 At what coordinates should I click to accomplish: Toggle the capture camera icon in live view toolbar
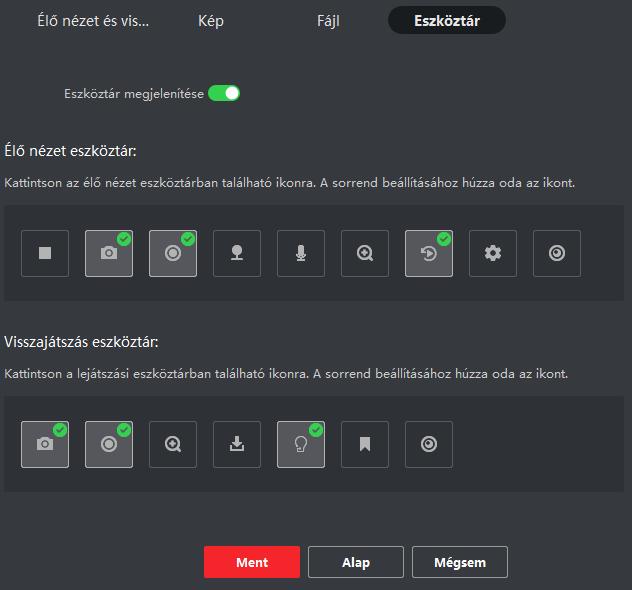coord(109,253)
